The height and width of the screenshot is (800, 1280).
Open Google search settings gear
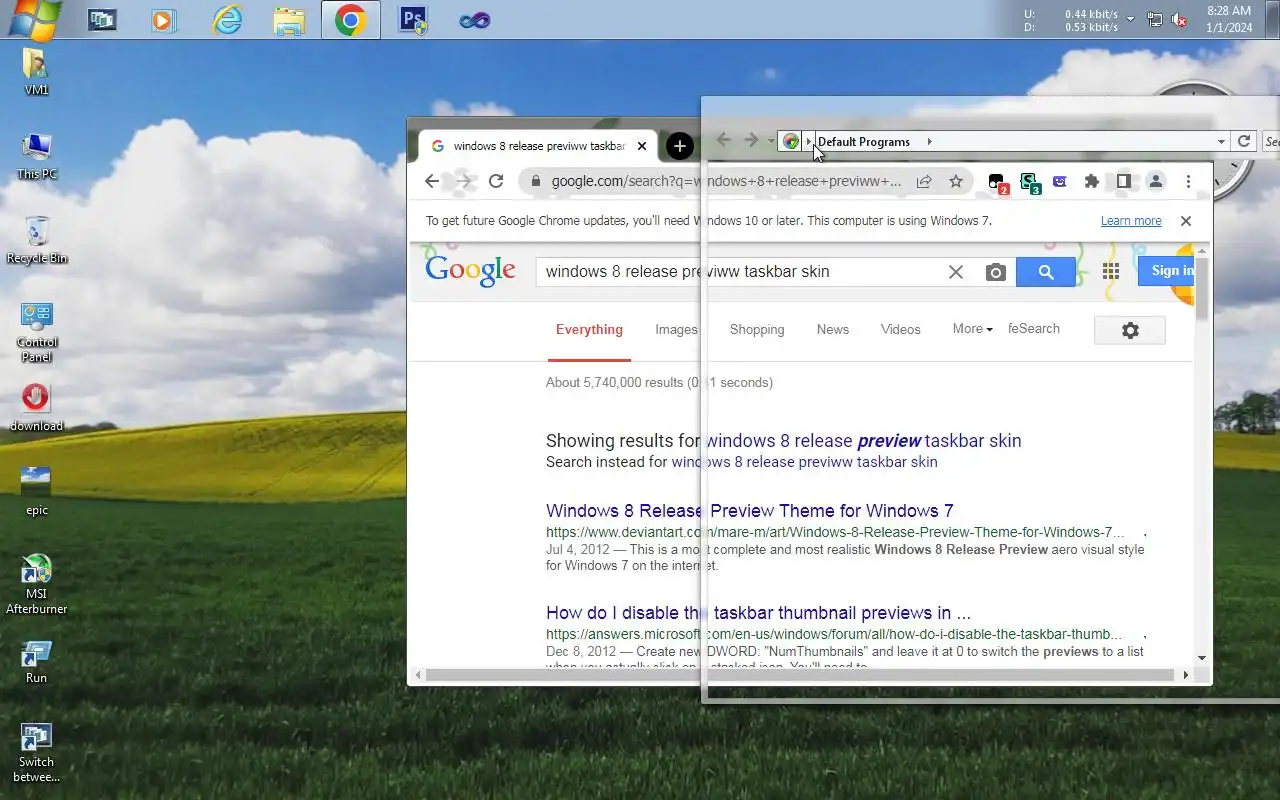(x=1130, y=330)
